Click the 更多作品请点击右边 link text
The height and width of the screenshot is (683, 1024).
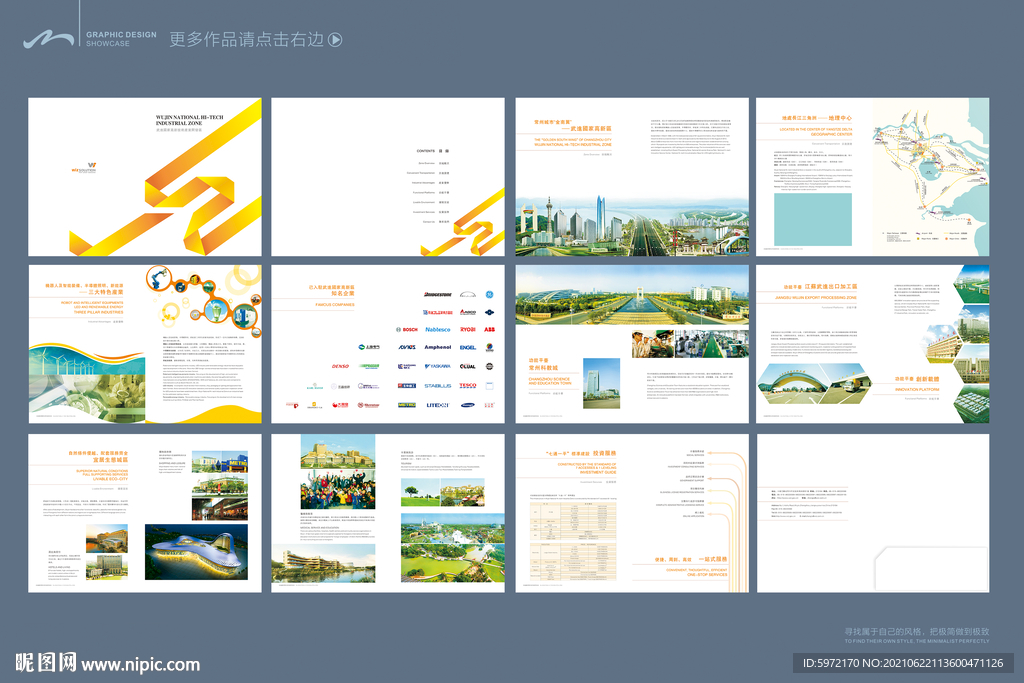(x=247, y=40)
